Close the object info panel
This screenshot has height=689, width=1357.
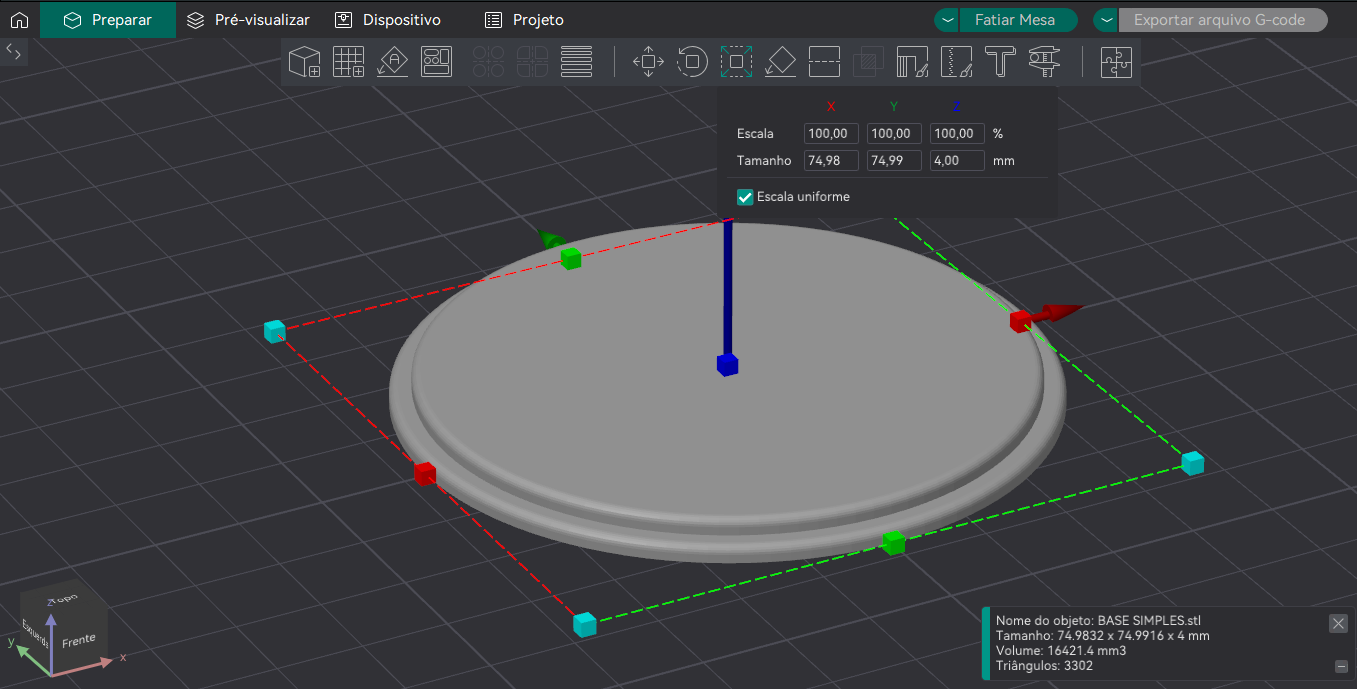pyautogui.click(x=1338, y=623)
